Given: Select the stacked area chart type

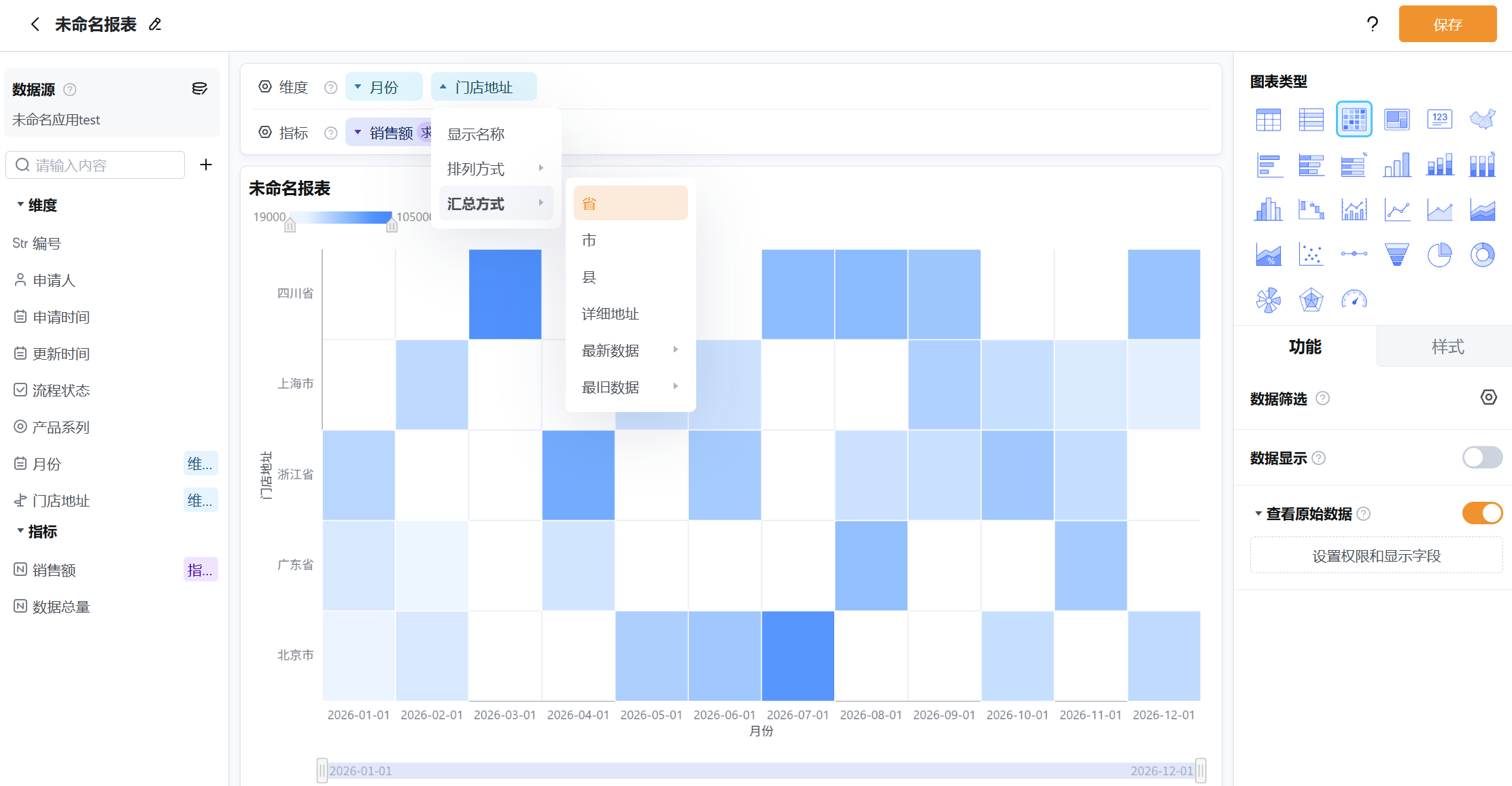Looking at the screenshot, I should [1483, 210].
